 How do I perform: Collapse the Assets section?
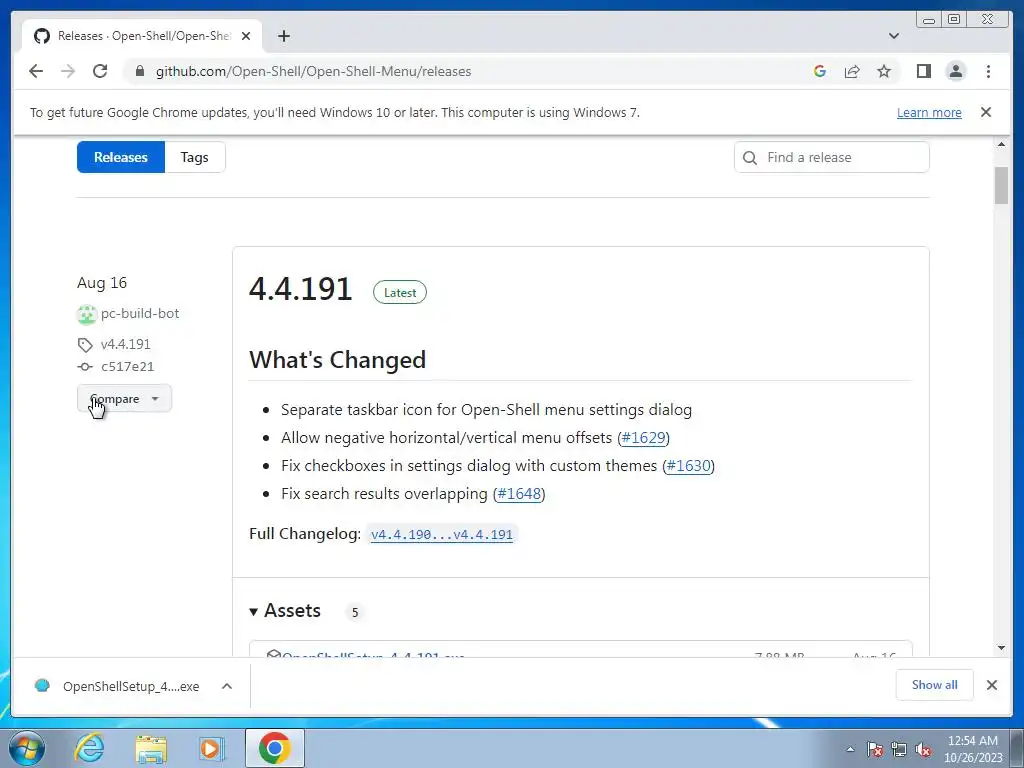[285, 611]
